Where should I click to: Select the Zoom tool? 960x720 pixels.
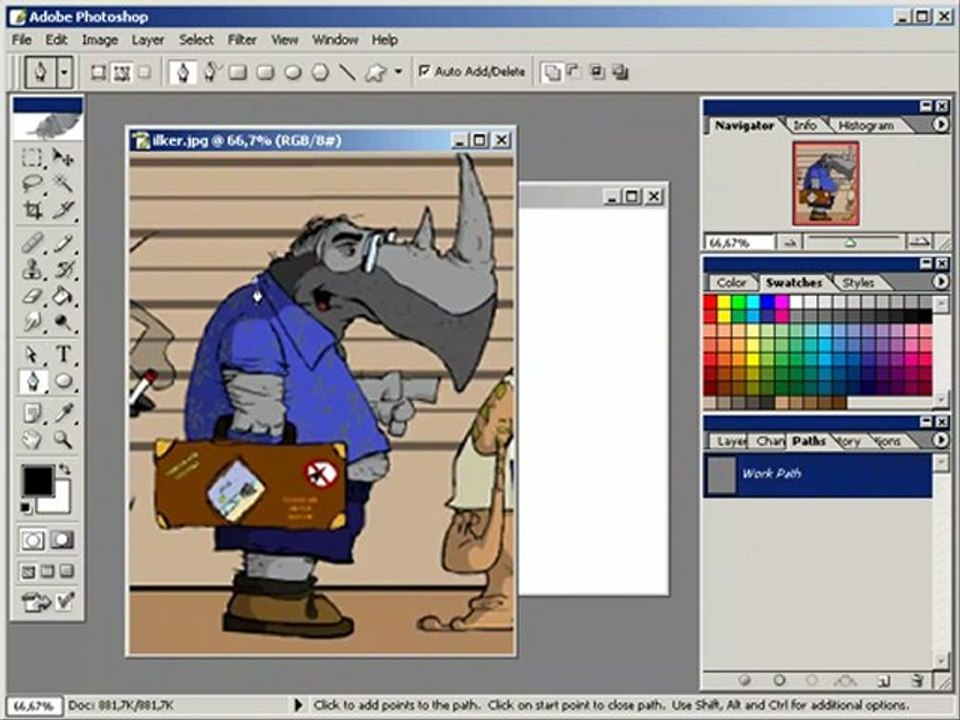(62, 439)
